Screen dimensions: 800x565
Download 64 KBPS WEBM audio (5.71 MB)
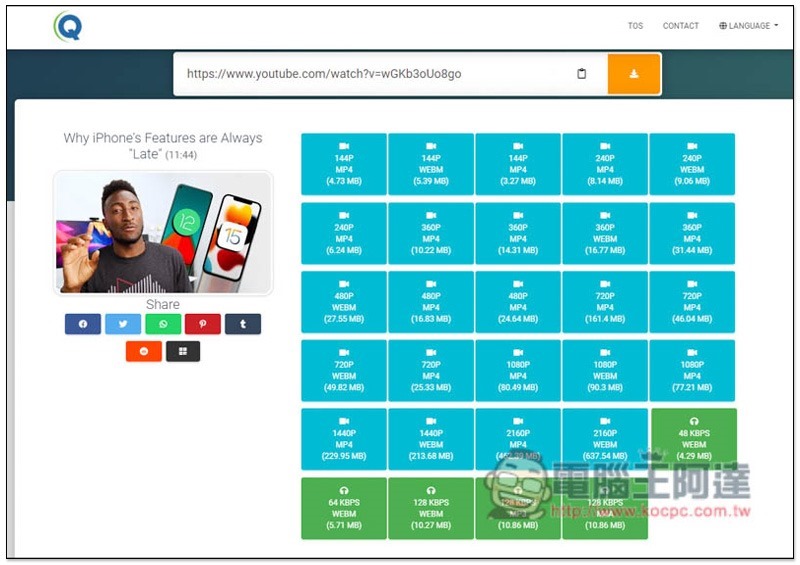[x=344, y=508]
